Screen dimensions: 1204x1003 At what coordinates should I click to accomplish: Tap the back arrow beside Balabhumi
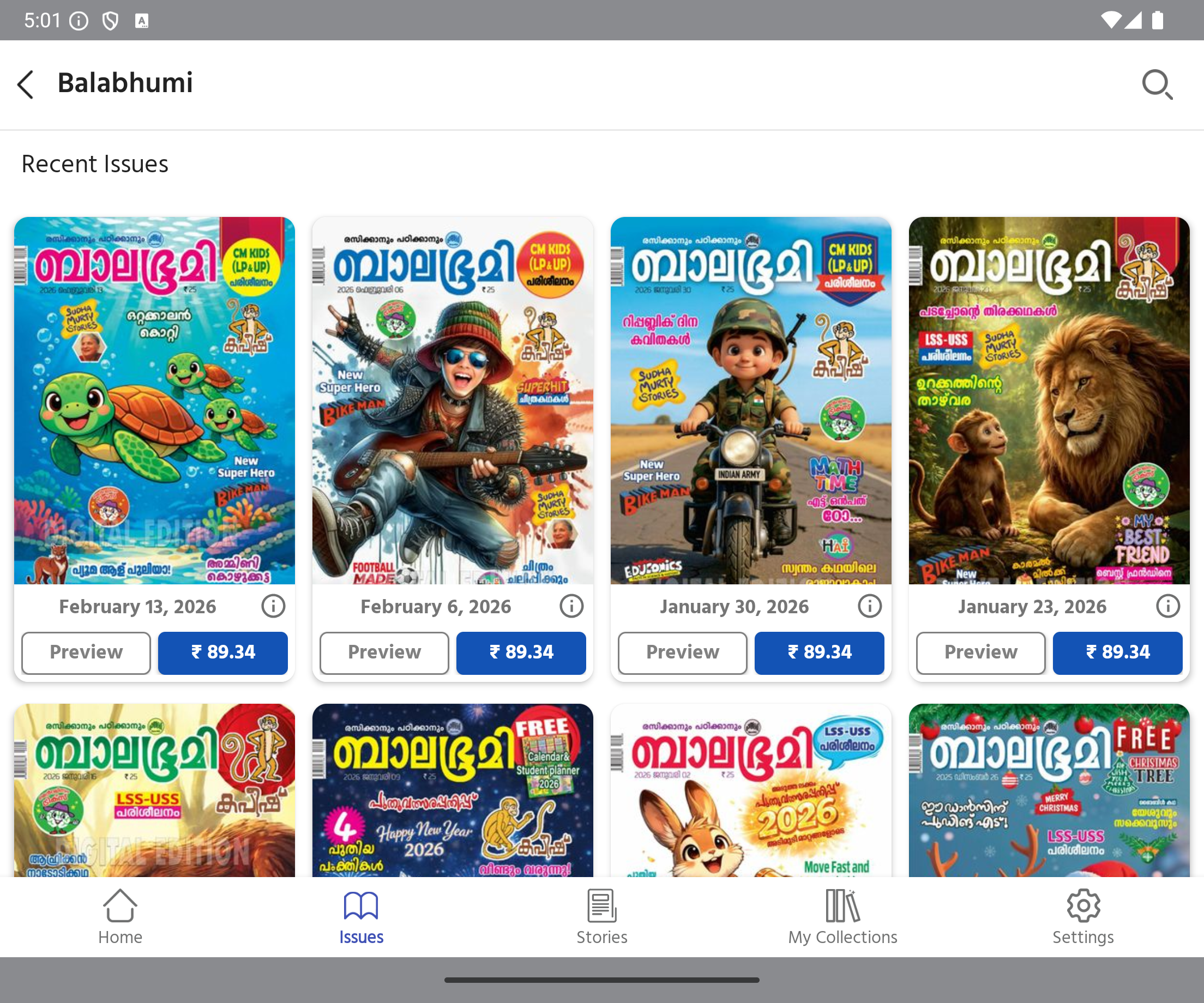(26, 84)
